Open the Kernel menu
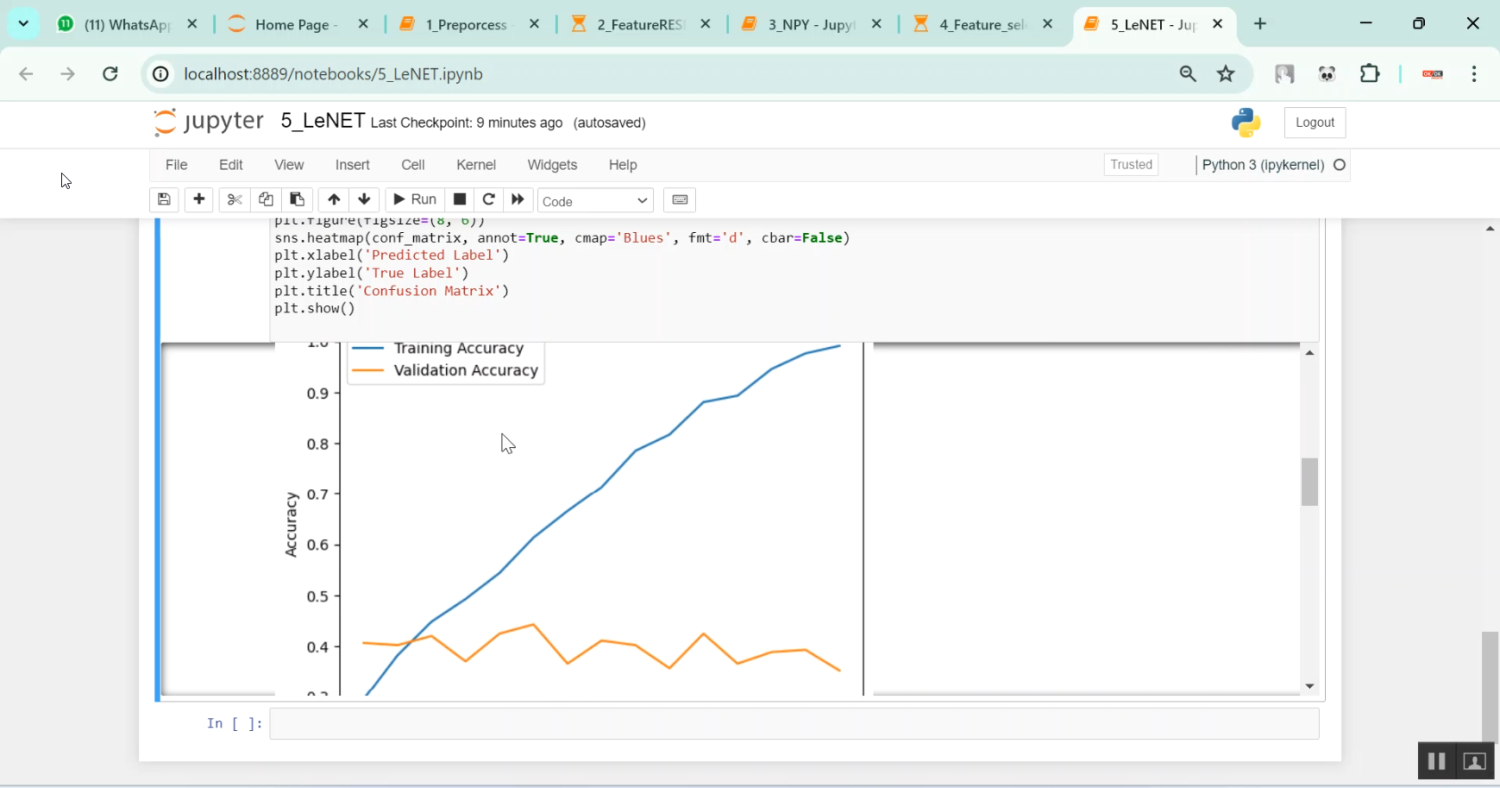Viewport: 1500px width, 788px height. [x=476, y=165]
